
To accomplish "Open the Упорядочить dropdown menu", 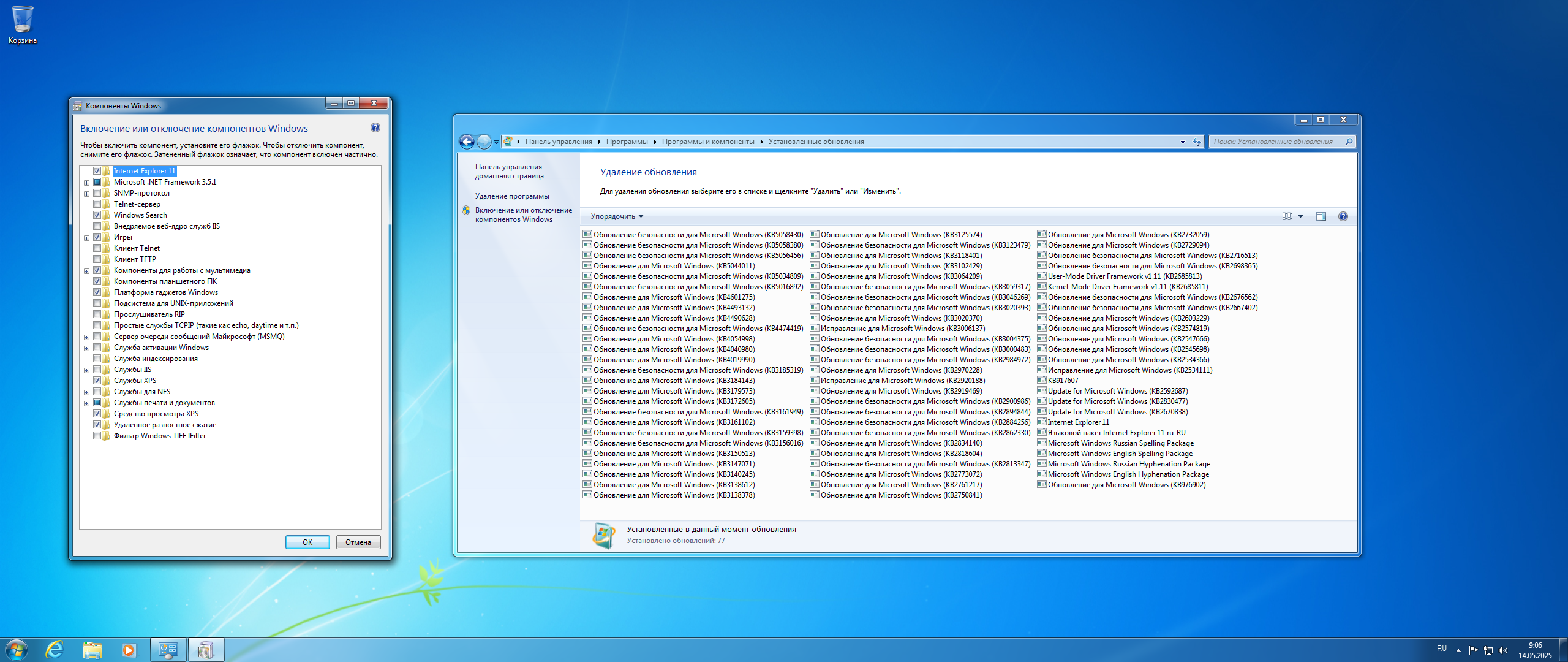I will [617, 216].
